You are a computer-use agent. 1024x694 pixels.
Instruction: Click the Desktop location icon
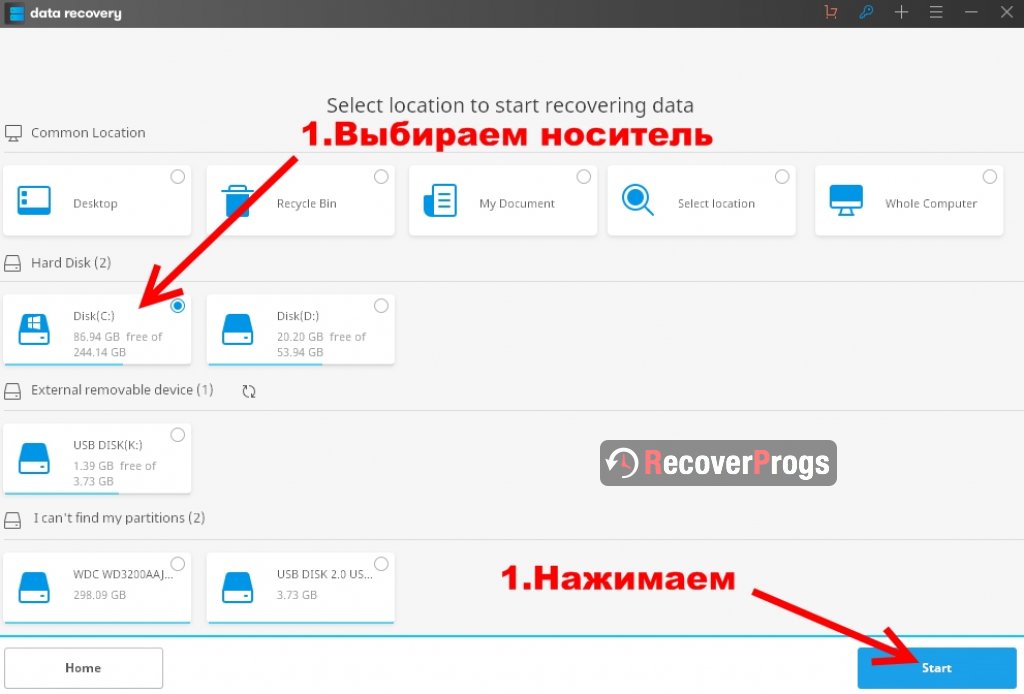point(34,200)
